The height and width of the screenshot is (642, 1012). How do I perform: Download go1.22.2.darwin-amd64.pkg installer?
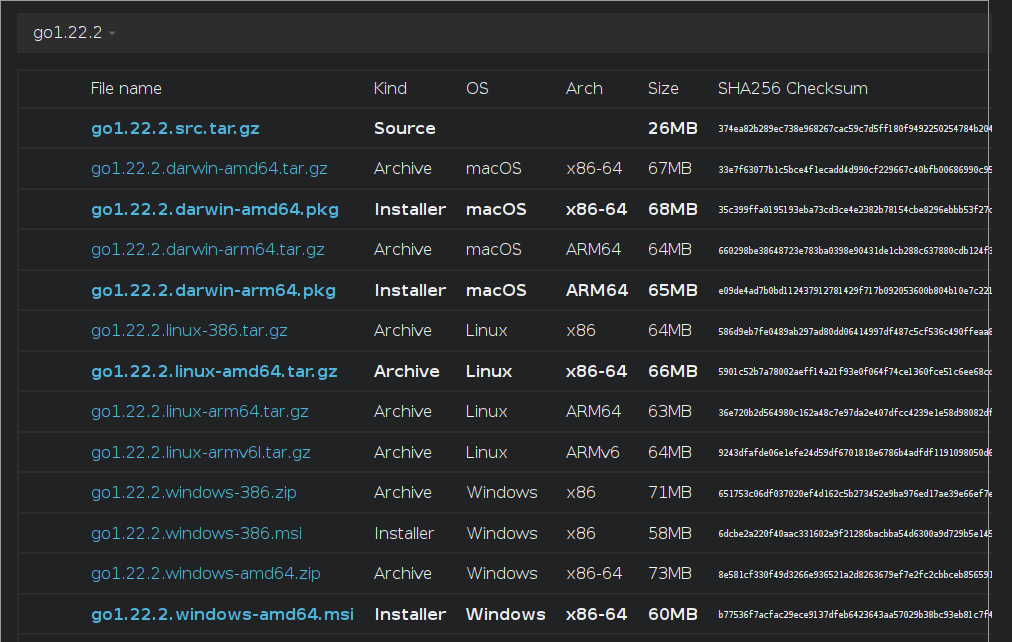(214, 209)
